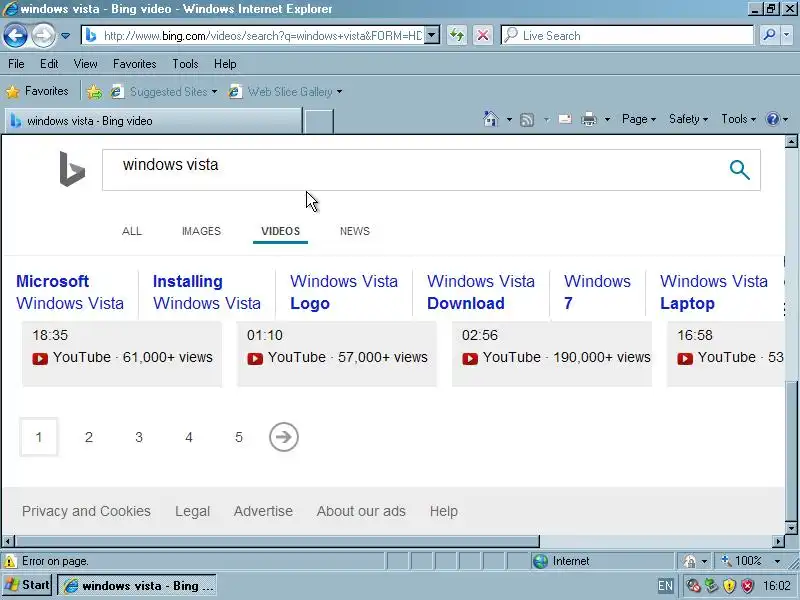Click the next page circled arrow

click(284, 437)
